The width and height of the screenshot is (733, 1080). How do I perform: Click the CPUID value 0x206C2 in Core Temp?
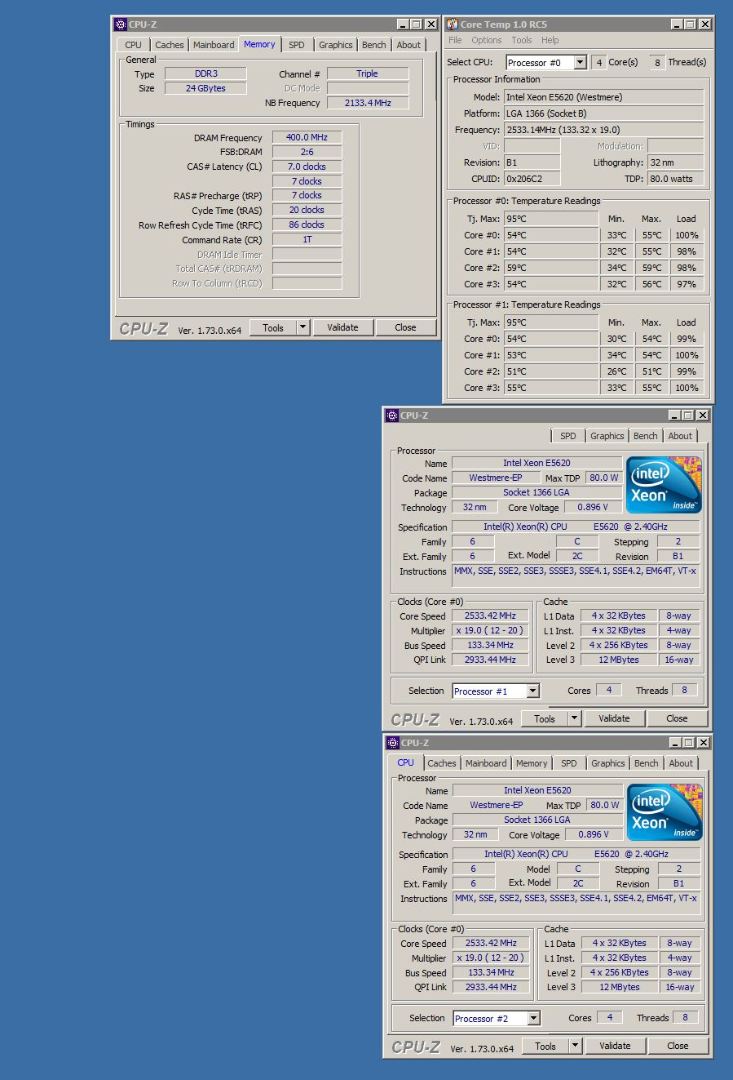[x=532, y=178]
